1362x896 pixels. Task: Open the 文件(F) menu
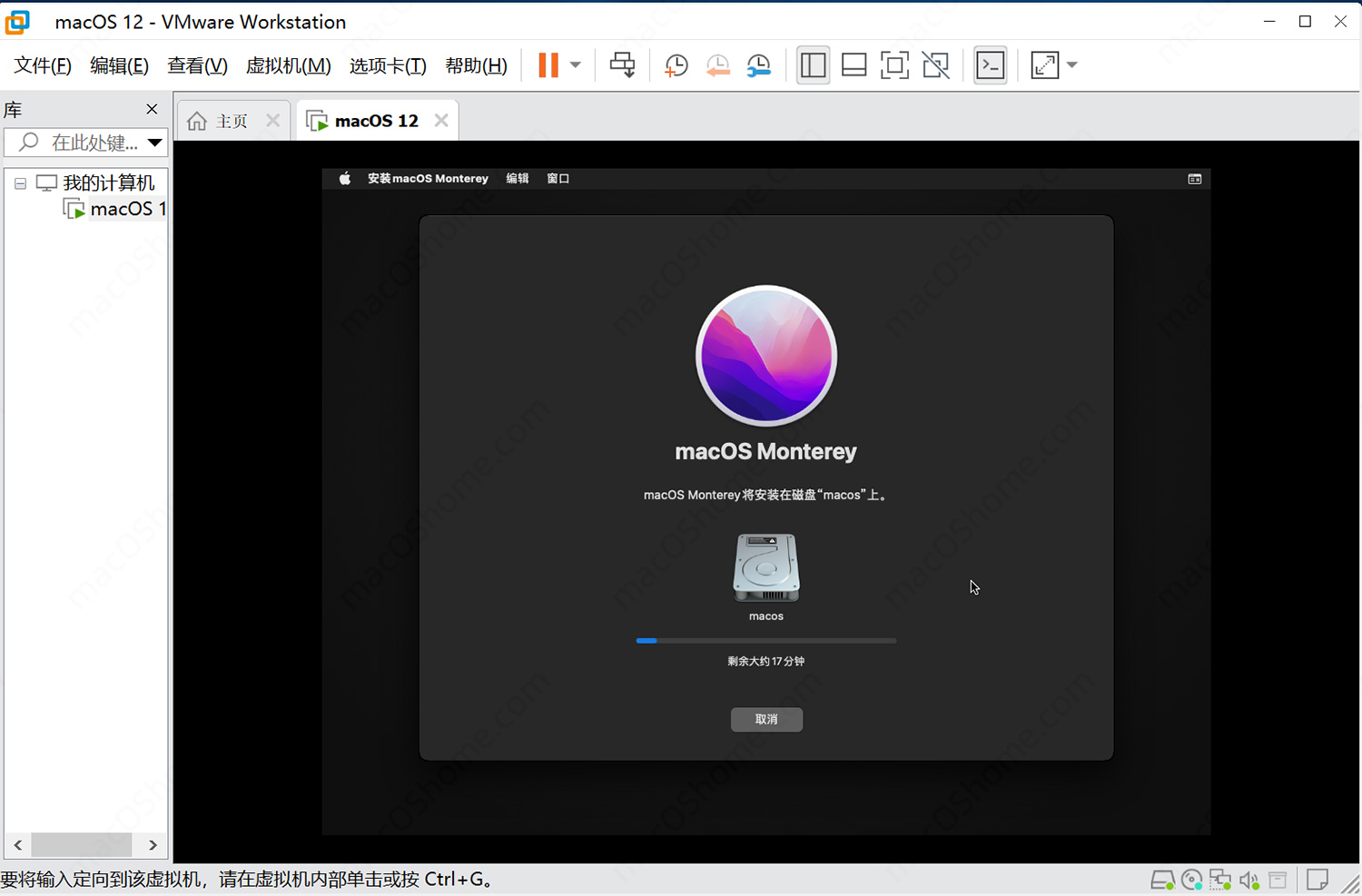point(43,65)
